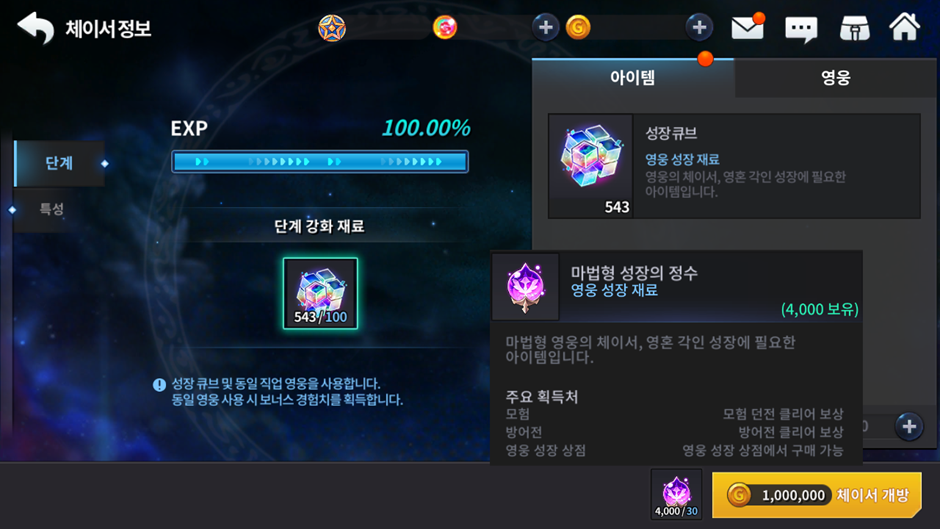Tap the star badge currency icon
940x529 pixels.
pos(332,28)
